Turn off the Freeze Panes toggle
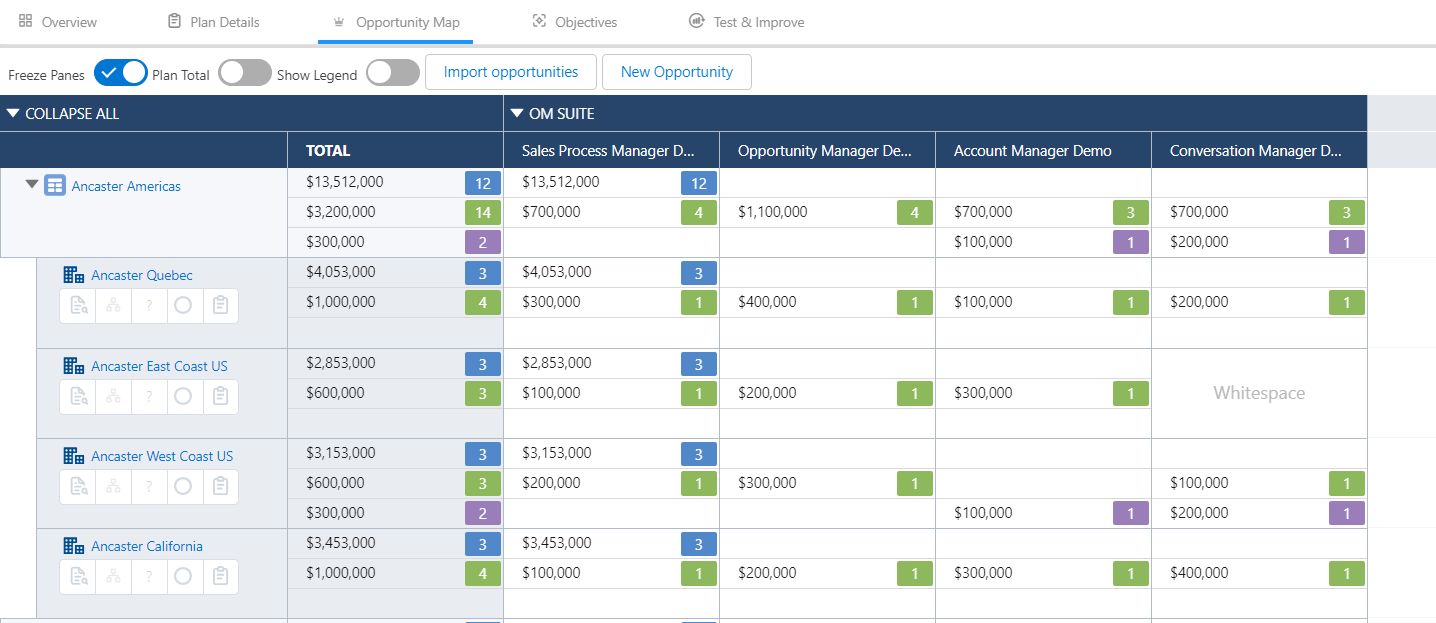This screenshot has height=623, width=1436. pyautogui.click(x=120, y=73)
